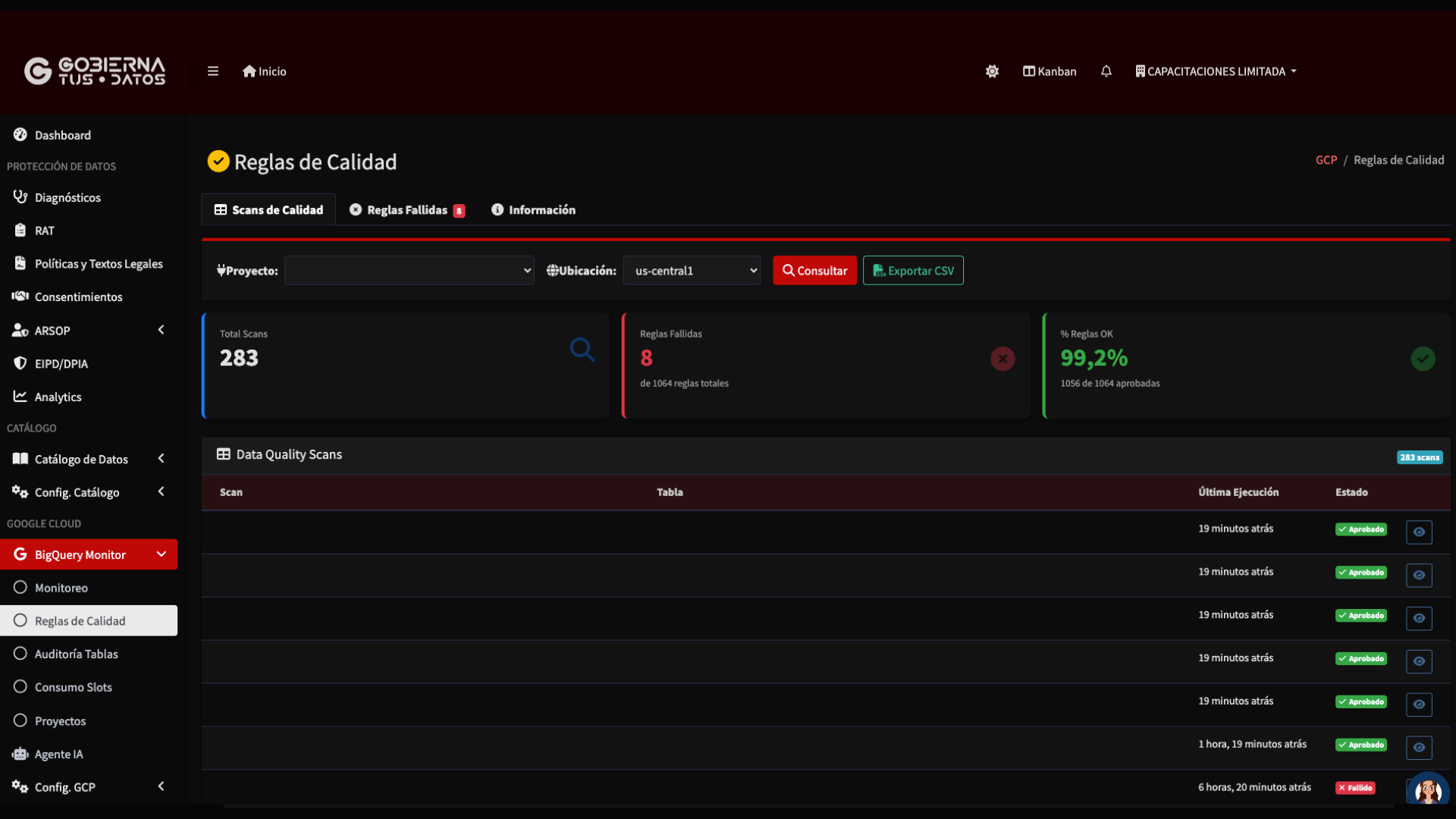This screenshot has height=819, width=1456.
Task: Select Diagnósticos in the sidebar
Action: coord(68,197)
